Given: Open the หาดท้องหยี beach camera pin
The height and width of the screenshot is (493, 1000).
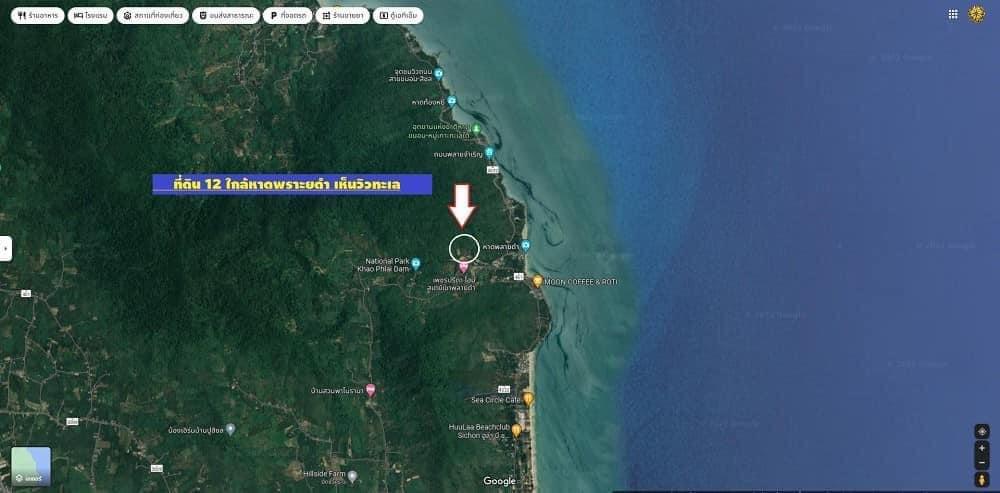Looking at the screenshot, I should (x=452, y=101).
